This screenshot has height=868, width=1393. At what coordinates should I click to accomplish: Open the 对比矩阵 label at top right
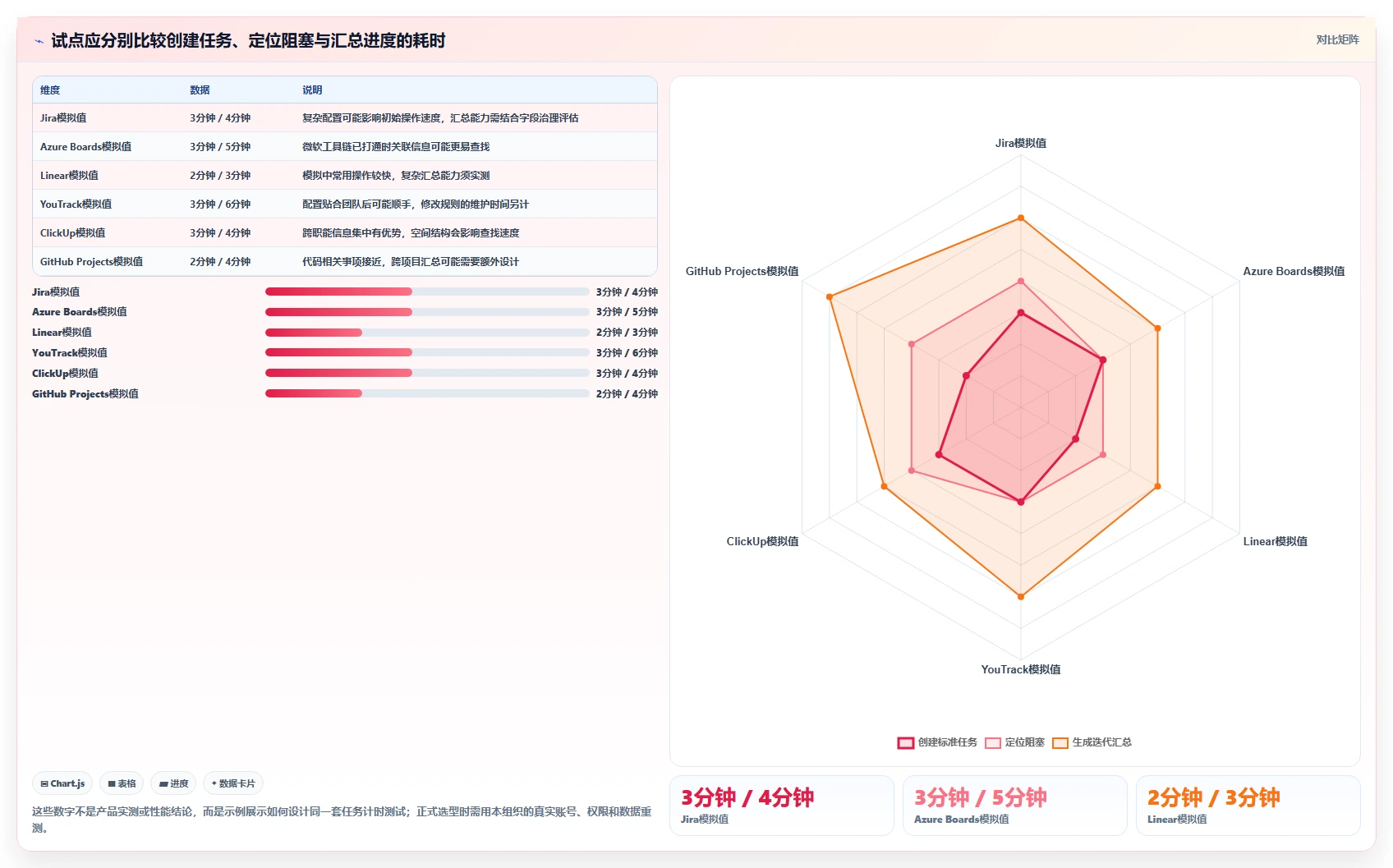pos(1337,39)
